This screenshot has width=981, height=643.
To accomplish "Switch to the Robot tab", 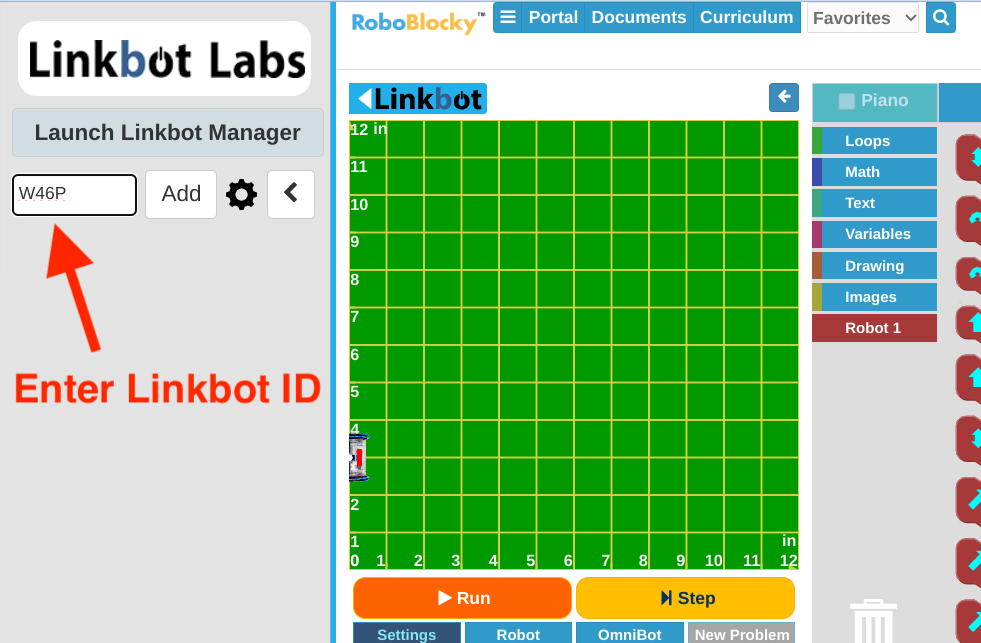I will [x=518, y=633].
